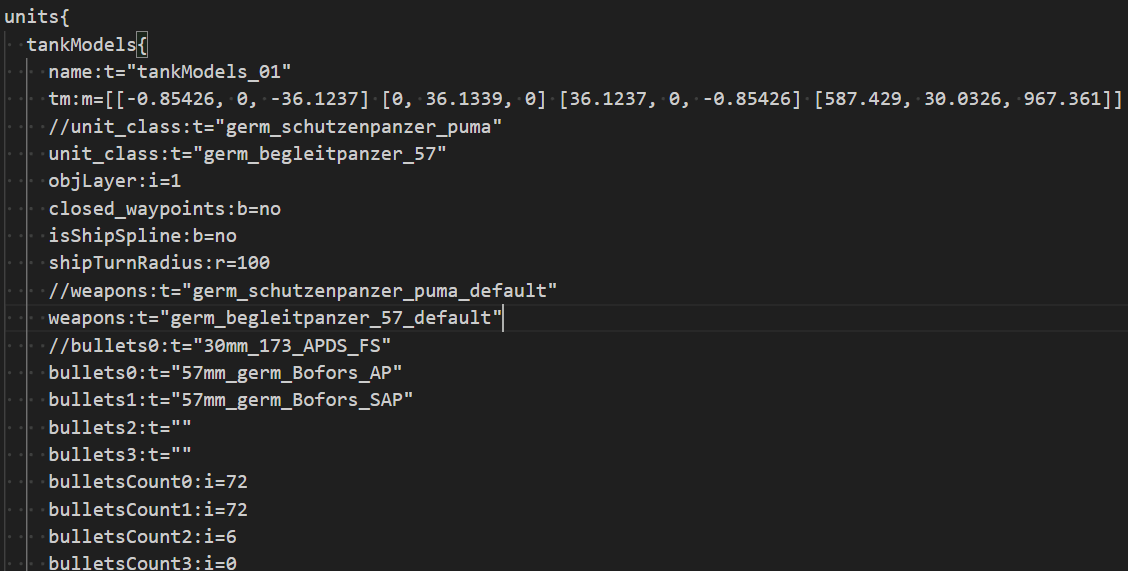Click the unit_class "germ_begleitpanzer_57" line
This screenshot has width=1128, height=571.
click(247, 154)
